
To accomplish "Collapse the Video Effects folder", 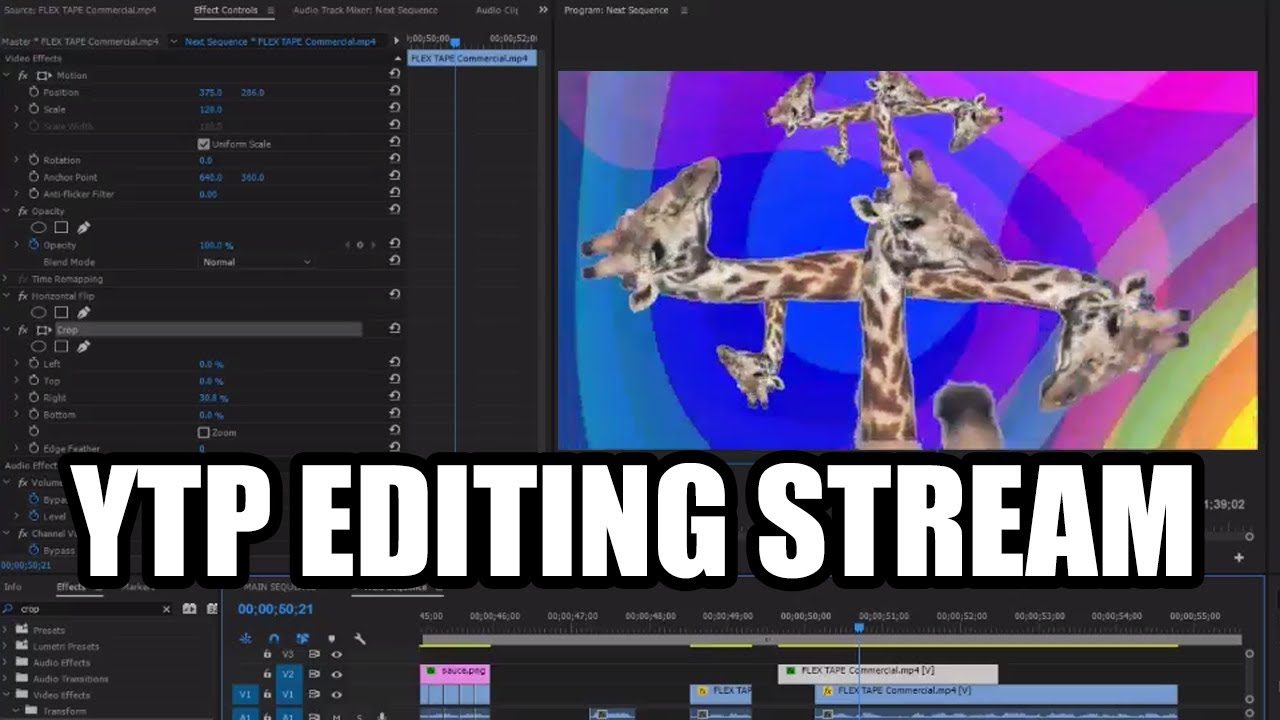I will coord(7,695).
